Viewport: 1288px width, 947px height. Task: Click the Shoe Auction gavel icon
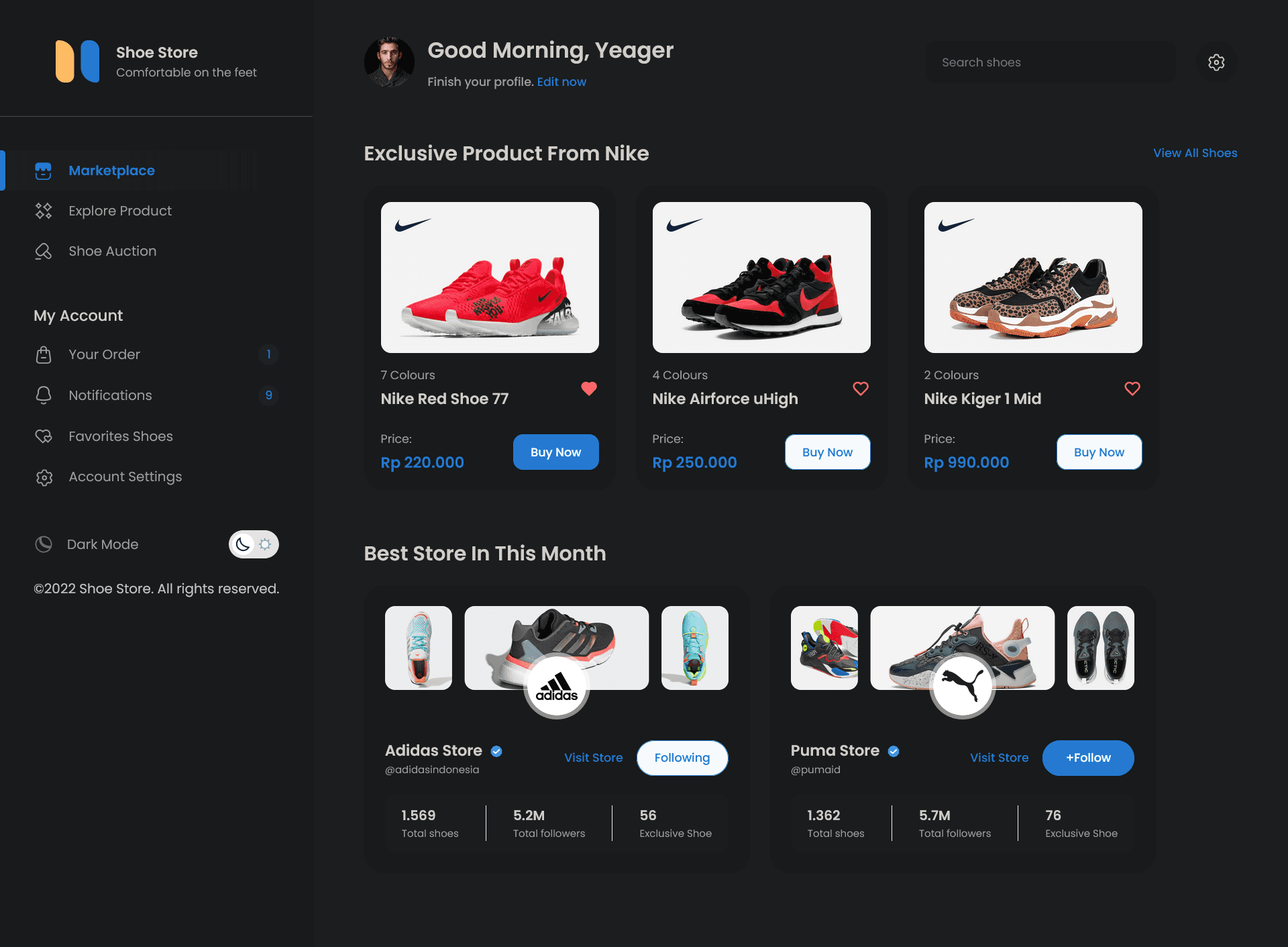[44, 252]
